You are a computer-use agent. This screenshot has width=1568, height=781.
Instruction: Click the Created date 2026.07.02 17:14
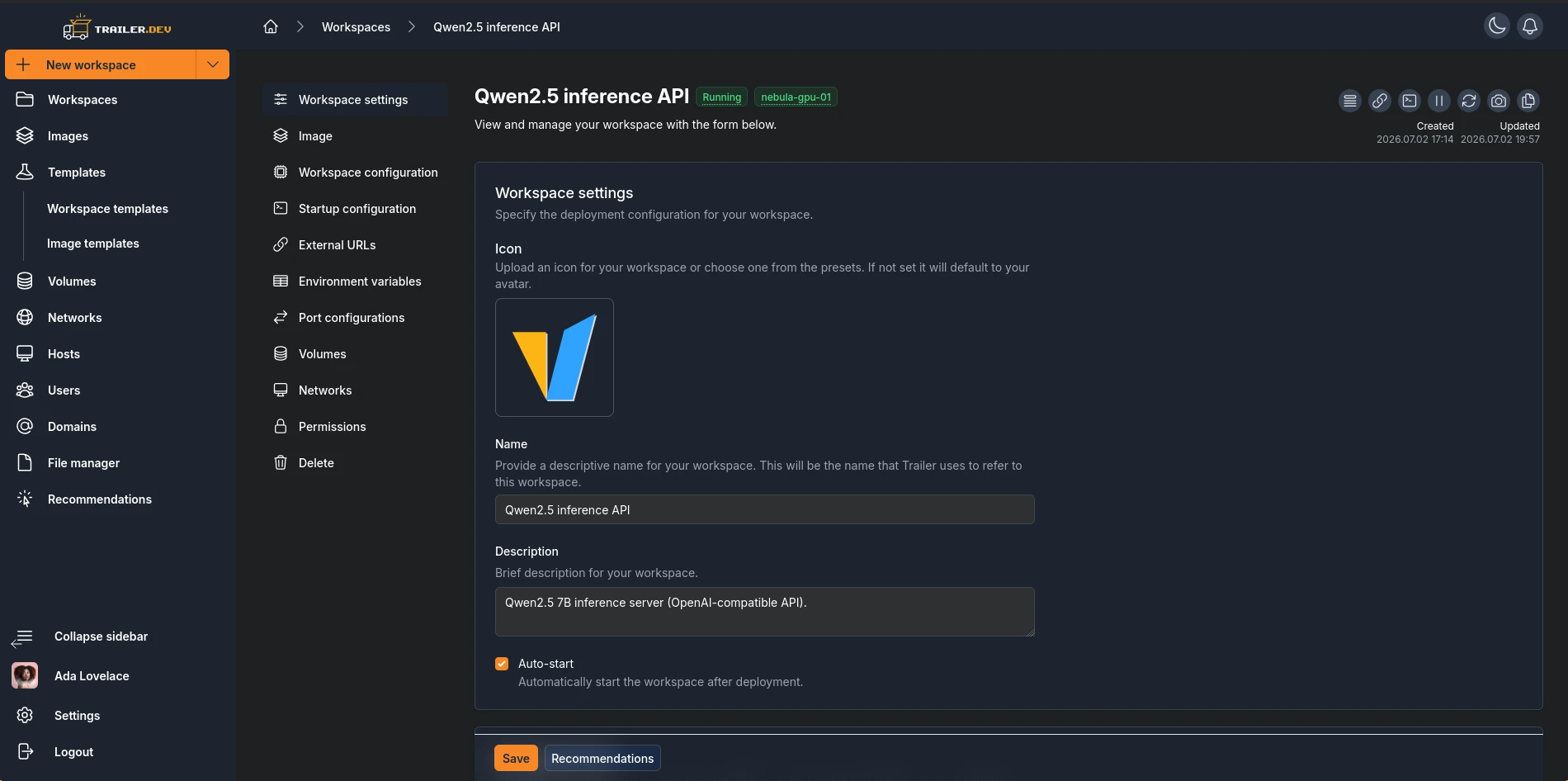pos(1415,140)
